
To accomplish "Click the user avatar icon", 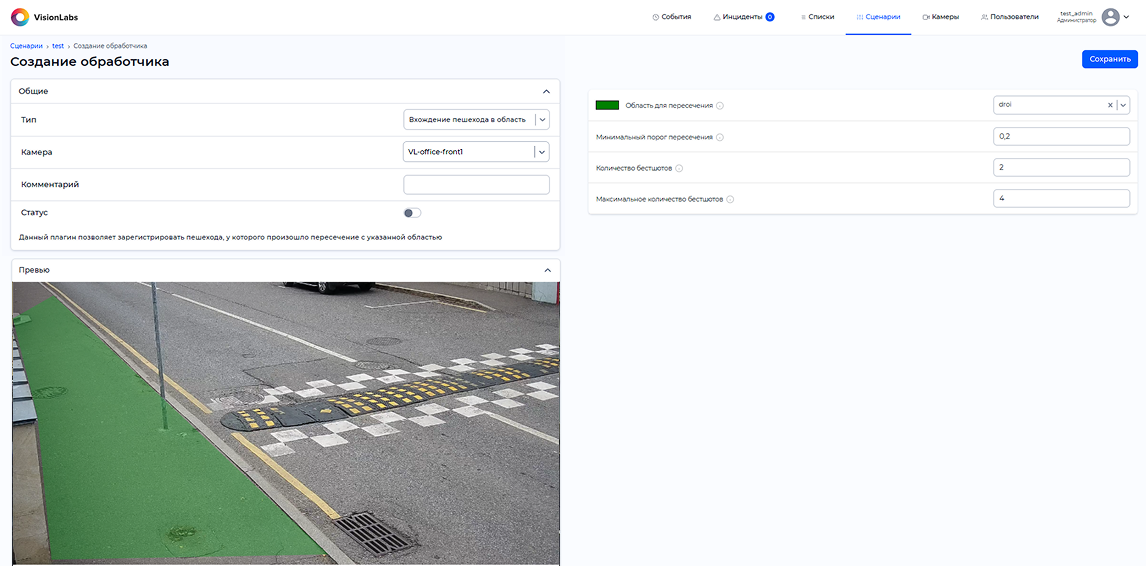I will [1110, 17].
